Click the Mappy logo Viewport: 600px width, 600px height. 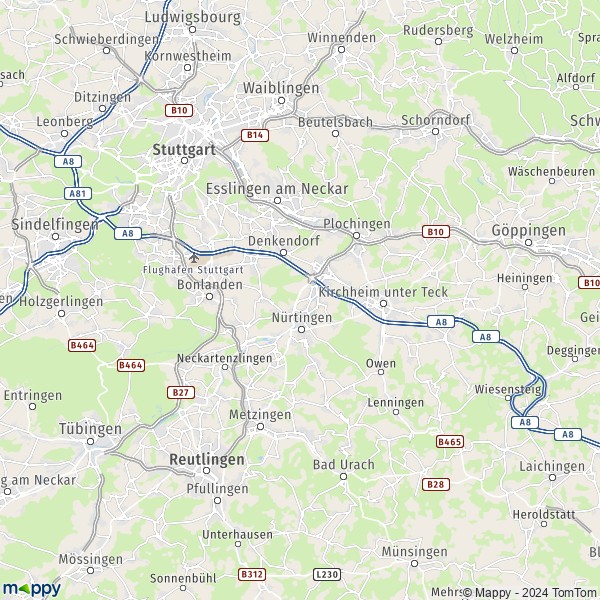tap(32, 589)
